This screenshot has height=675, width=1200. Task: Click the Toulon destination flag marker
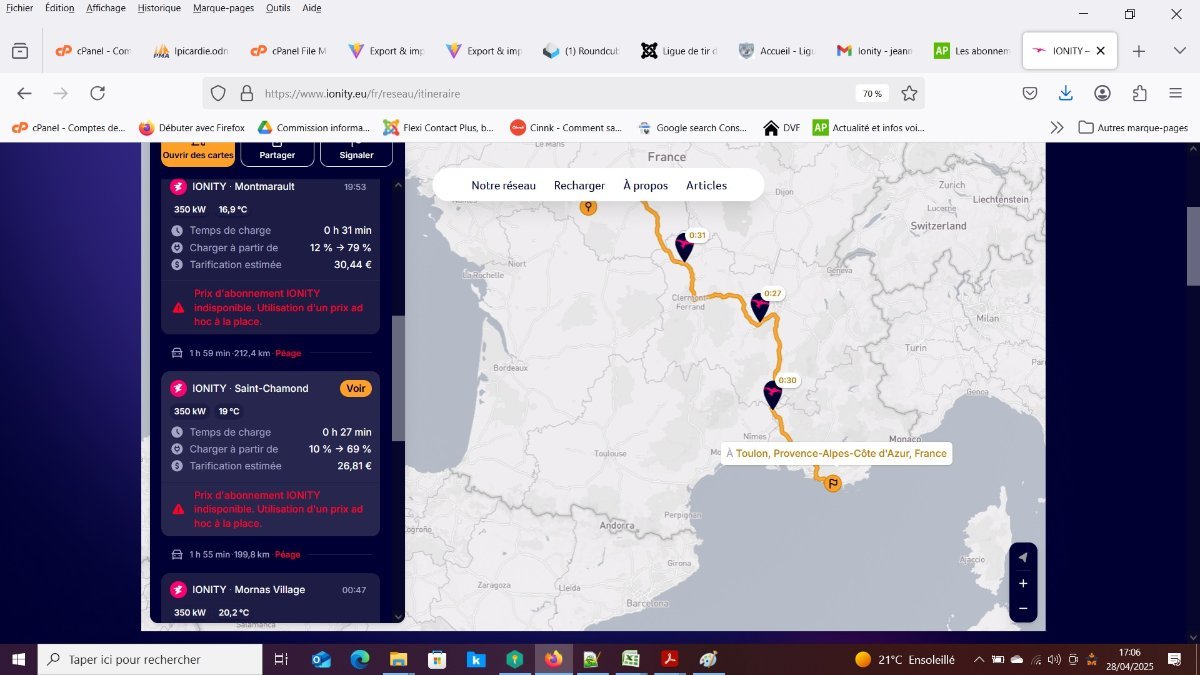click(832, 484)
